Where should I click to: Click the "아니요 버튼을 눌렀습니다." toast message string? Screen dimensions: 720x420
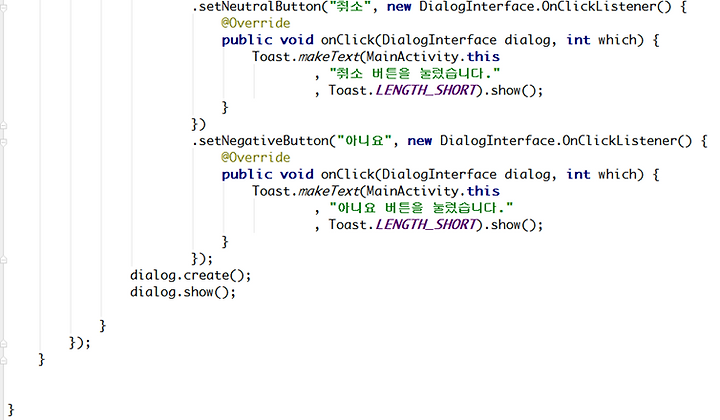tap(421, 208)
